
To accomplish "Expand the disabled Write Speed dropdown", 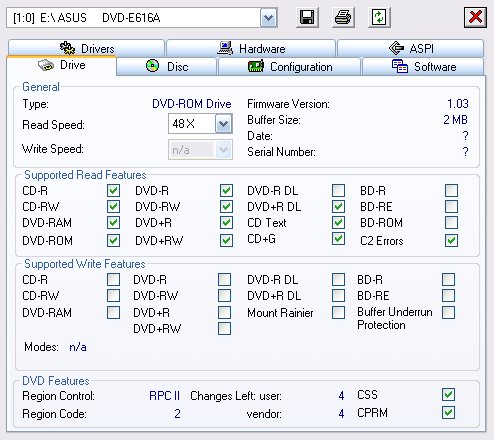I will pyautogui.click(x=223, y=149).
